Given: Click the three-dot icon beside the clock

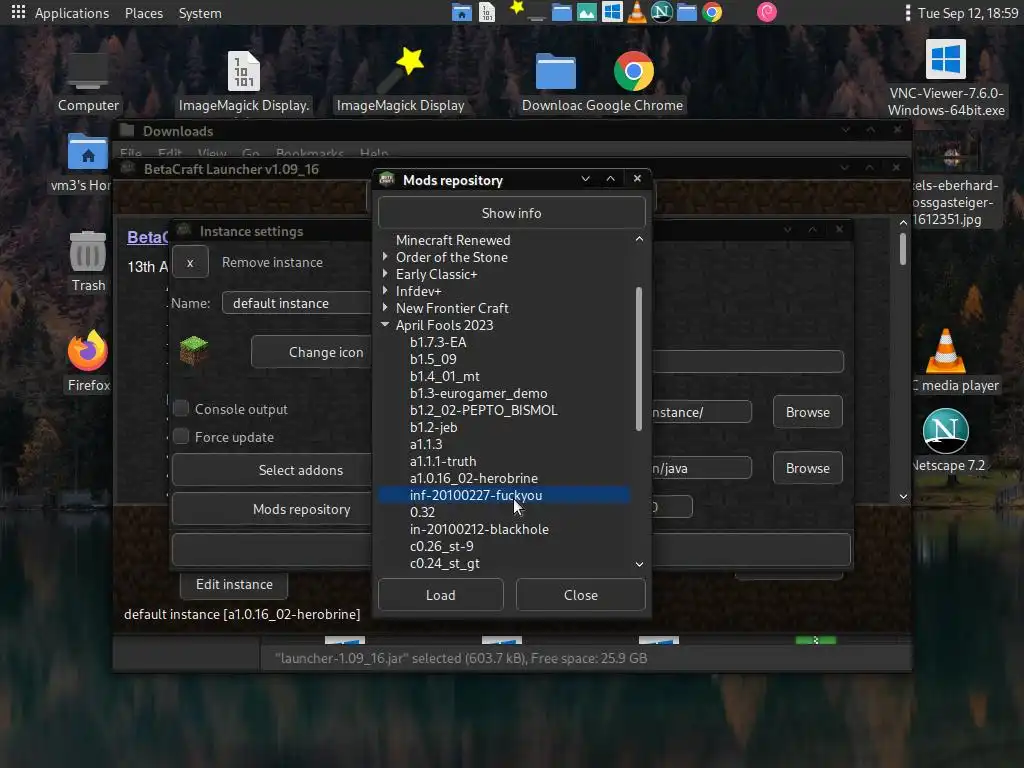Looking at the screenshot, I should (907, 12).
